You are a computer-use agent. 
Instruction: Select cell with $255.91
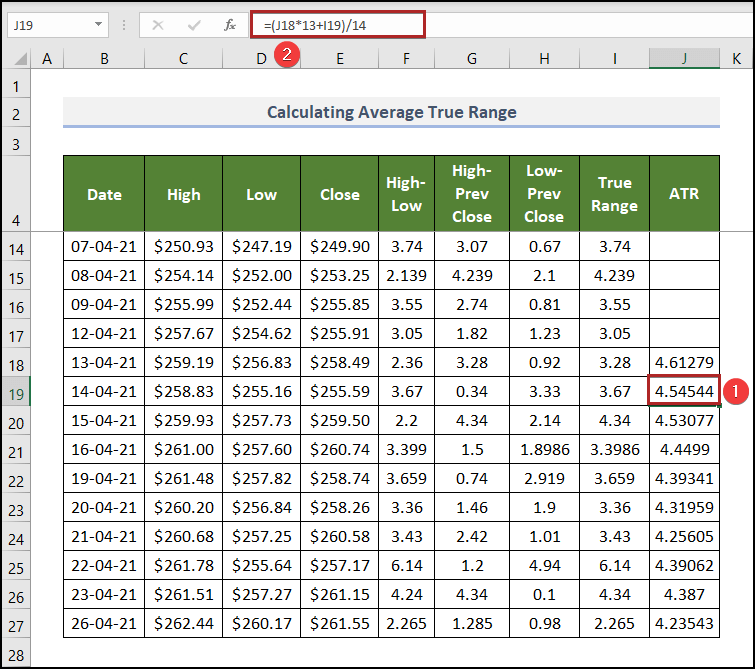click(340, 333)
